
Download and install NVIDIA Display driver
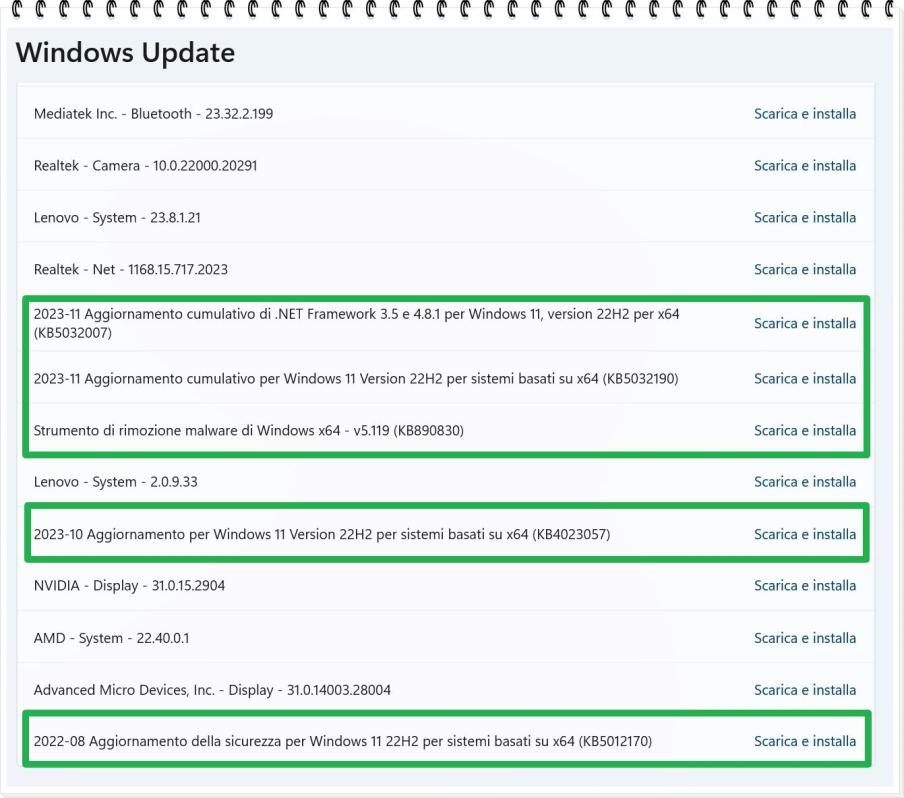click(x=804, y=586)
